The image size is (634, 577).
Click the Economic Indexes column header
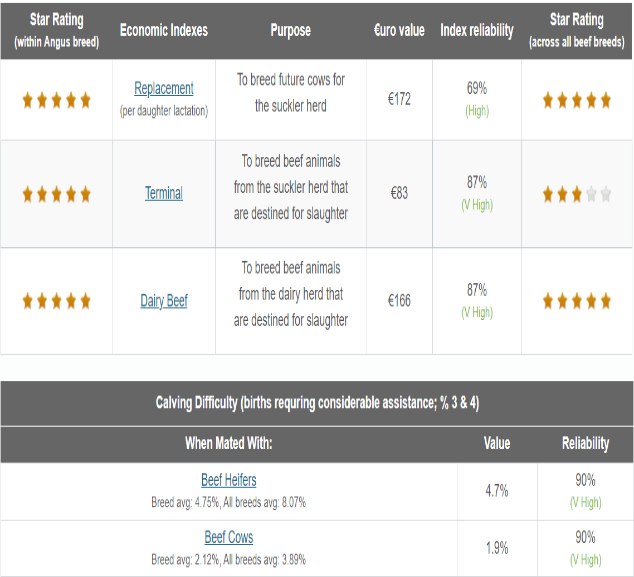click(164, 30)
